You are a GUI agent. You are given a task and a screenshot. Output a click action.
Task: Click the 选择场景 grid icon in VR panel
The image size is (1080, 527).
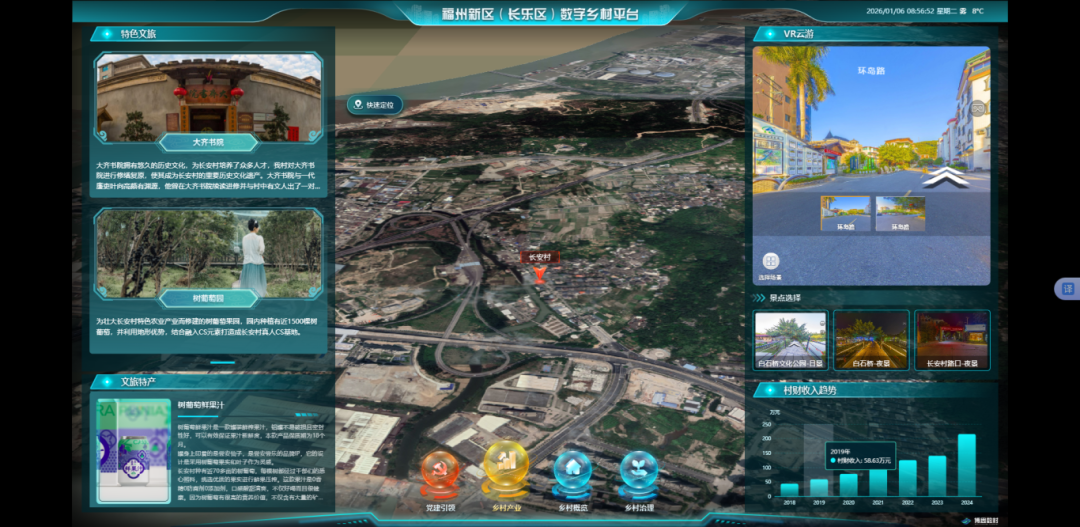tap(770, 261)
